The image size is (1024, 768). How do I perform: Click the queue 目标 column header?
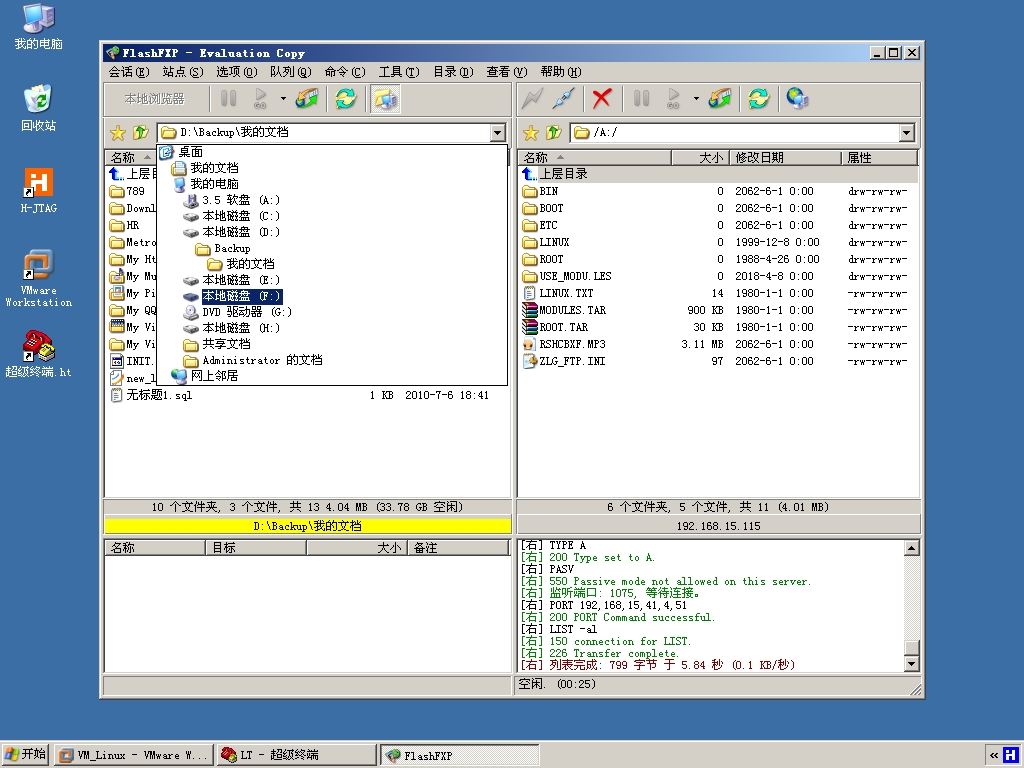point(256,548)
